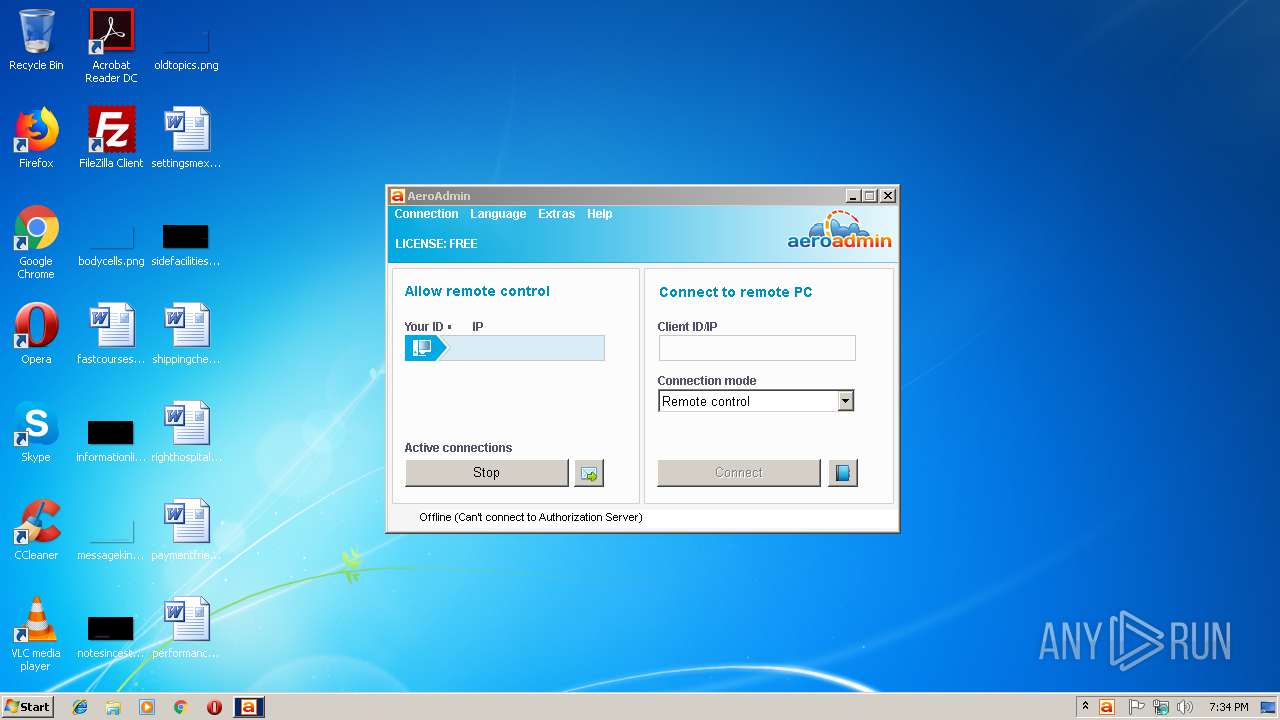The width and height of the screenshot is (1280, 720).
Task: Select the informationli file icon
Action: pos(111,439)
